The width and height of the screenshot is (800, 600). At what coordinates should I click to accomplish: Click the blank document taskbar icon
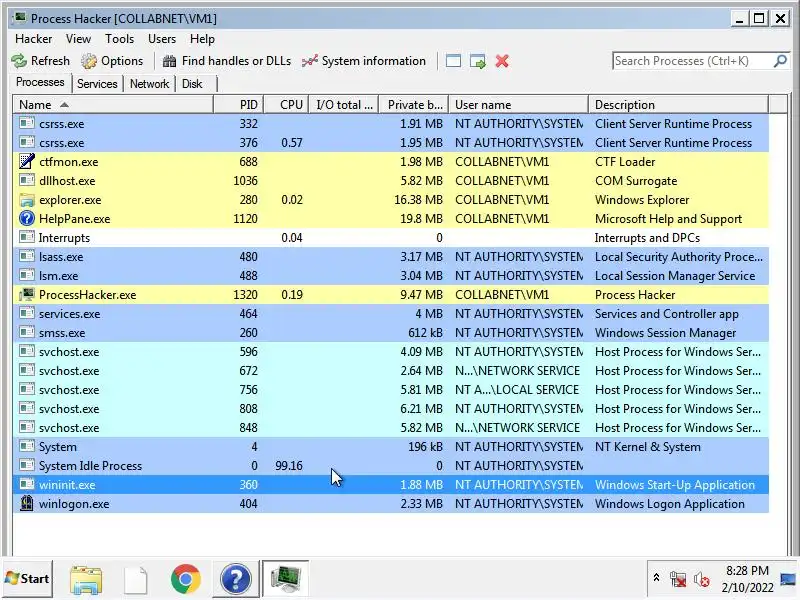click(136, 580)
